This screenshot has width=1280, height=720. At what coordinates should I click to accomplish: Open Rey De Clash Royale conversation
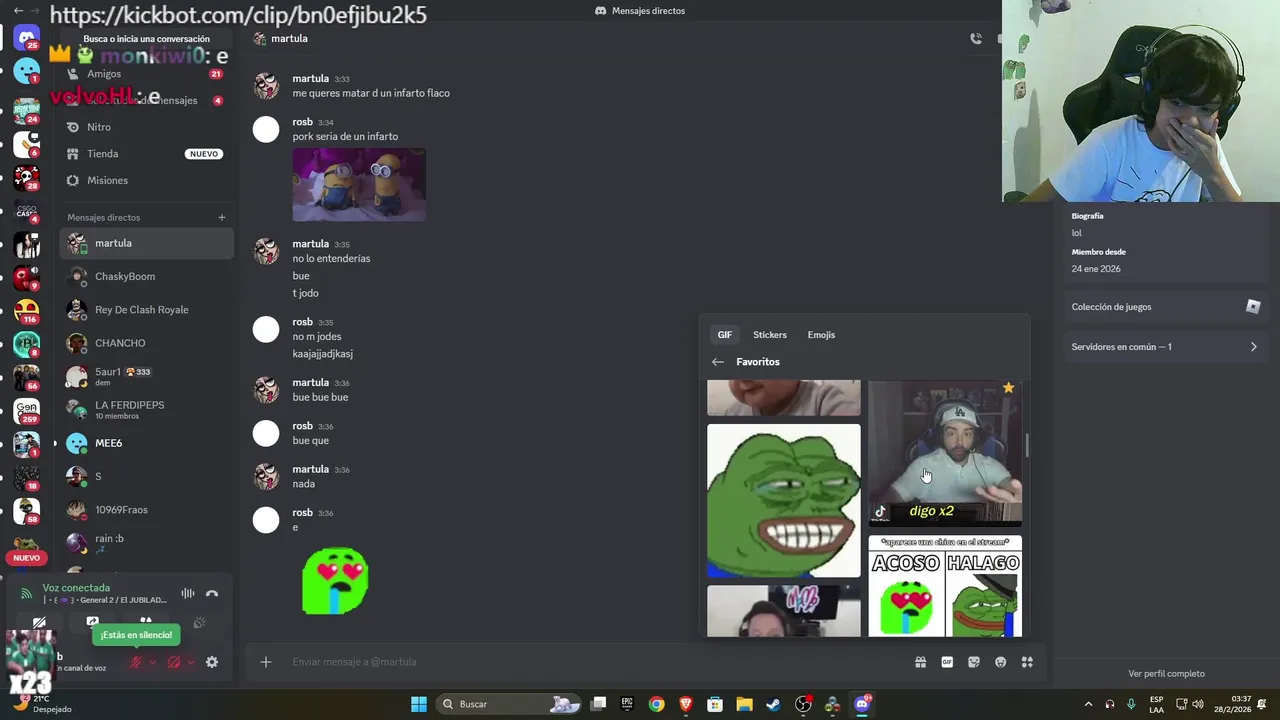146,310
